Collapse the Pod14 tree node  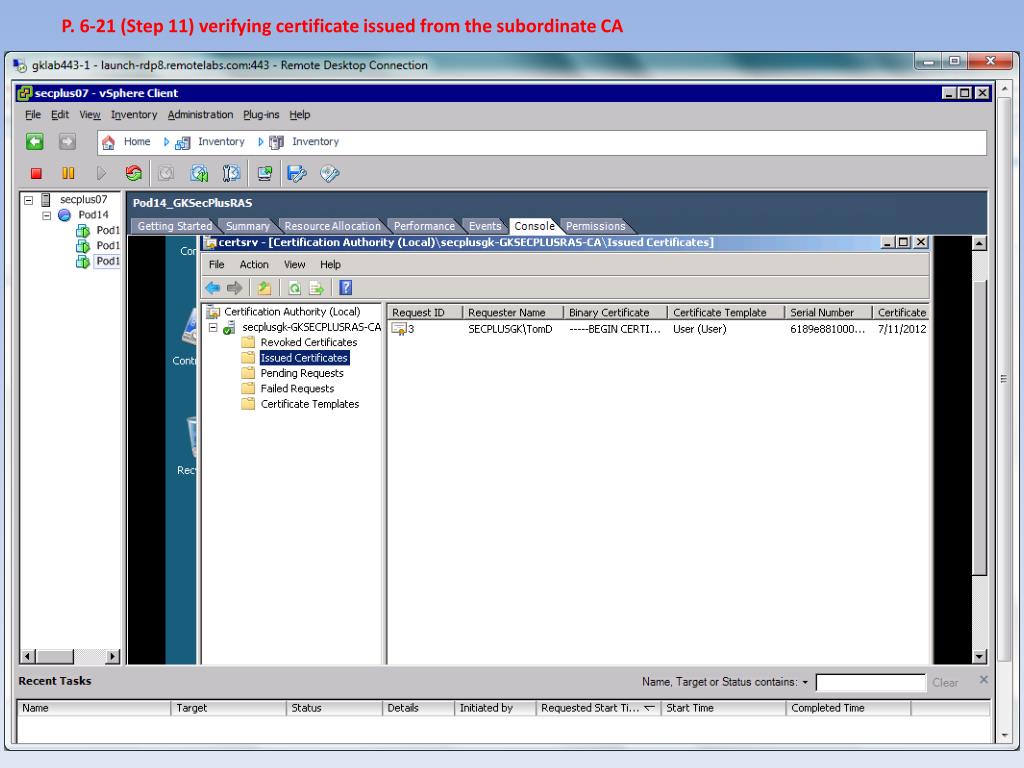click(46, 216)
